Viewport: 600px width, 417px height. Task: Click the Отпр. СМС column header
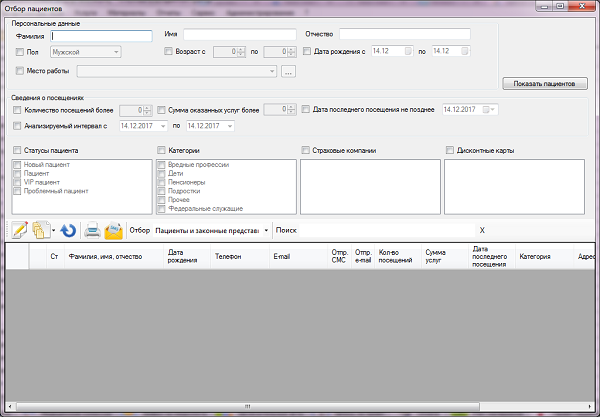339,256
